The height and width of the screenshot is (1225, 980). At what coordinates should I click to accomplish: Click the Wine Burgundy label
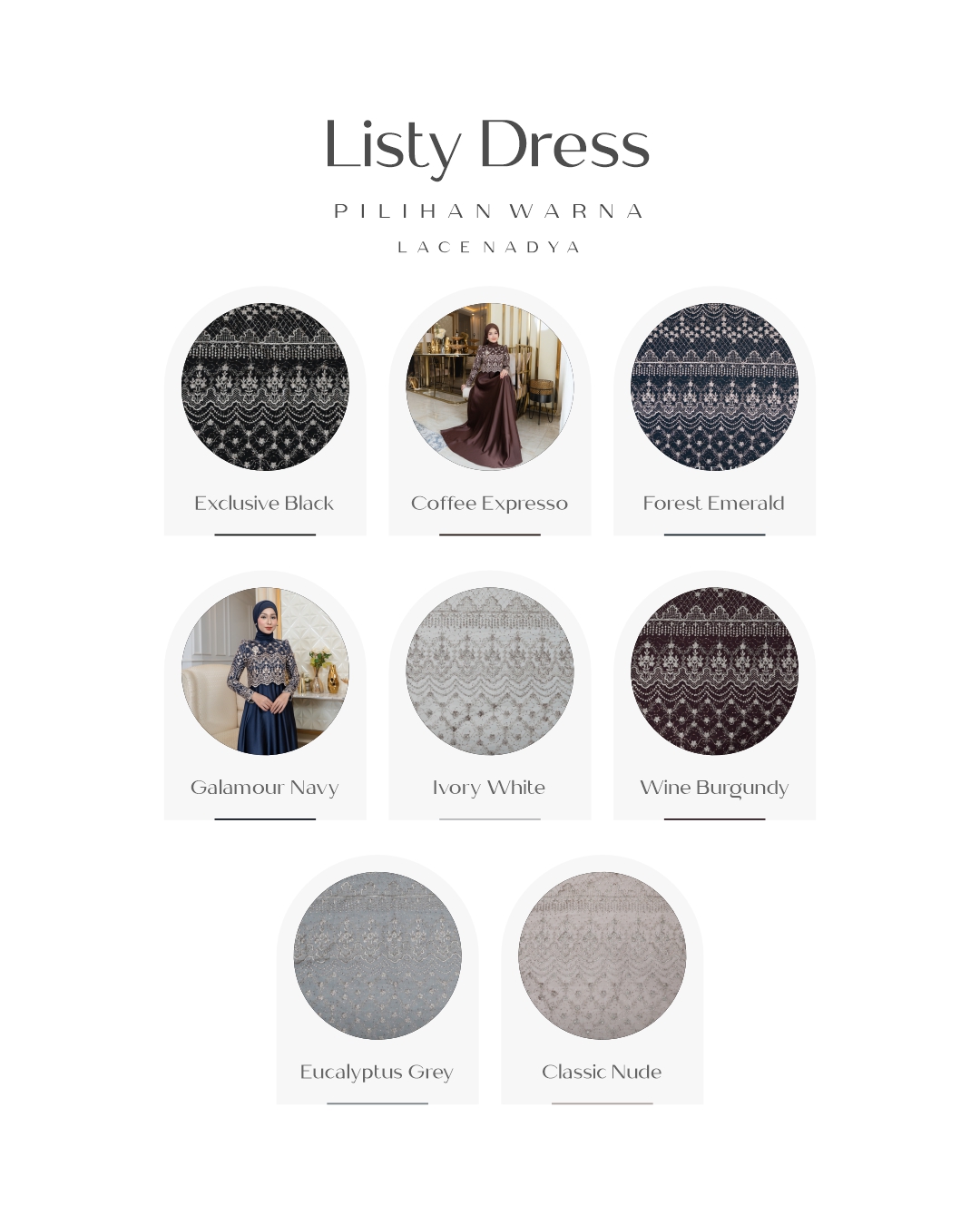[x=714, y=788]
